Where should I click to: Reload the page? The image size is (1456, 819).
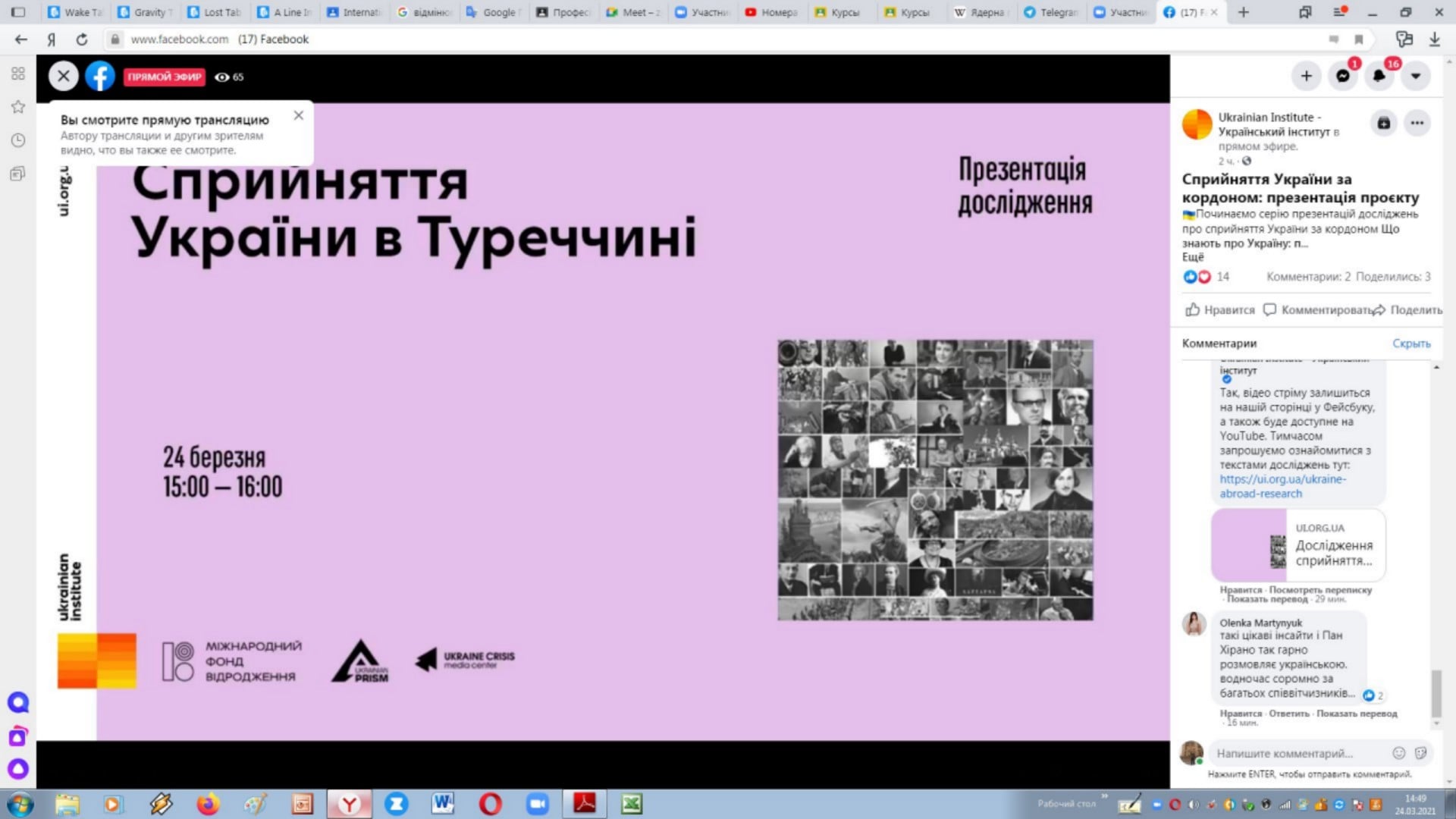click(x=82, y=39)
